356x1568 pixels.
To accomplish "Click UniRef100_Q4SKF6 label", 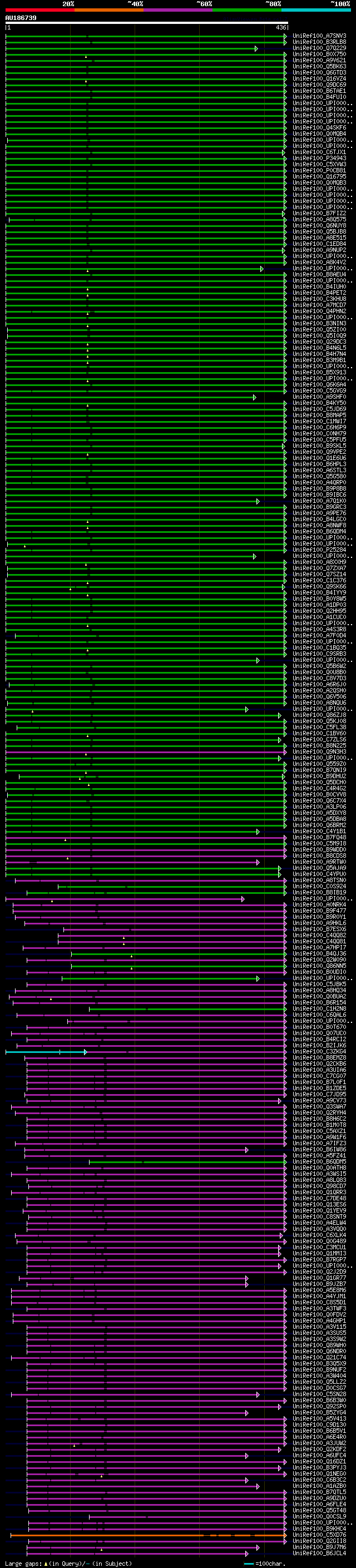I will pyautogui.click(x=319, y=128).
